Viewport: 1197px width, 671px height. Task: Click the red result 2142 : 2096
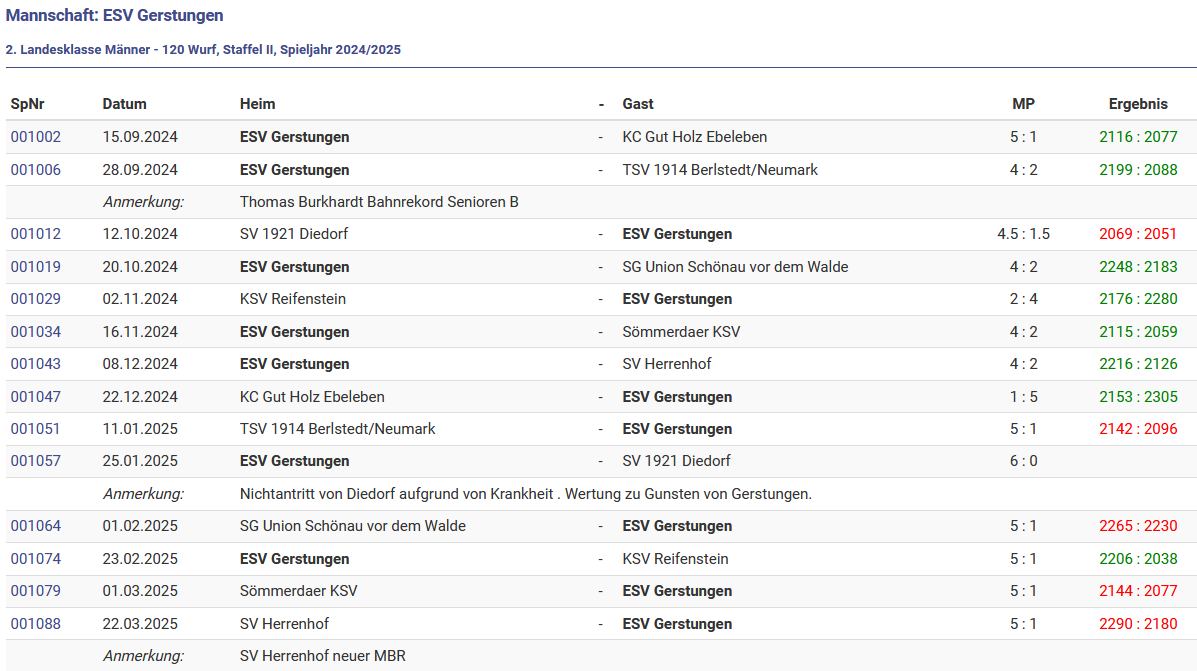coord(1138,429)
